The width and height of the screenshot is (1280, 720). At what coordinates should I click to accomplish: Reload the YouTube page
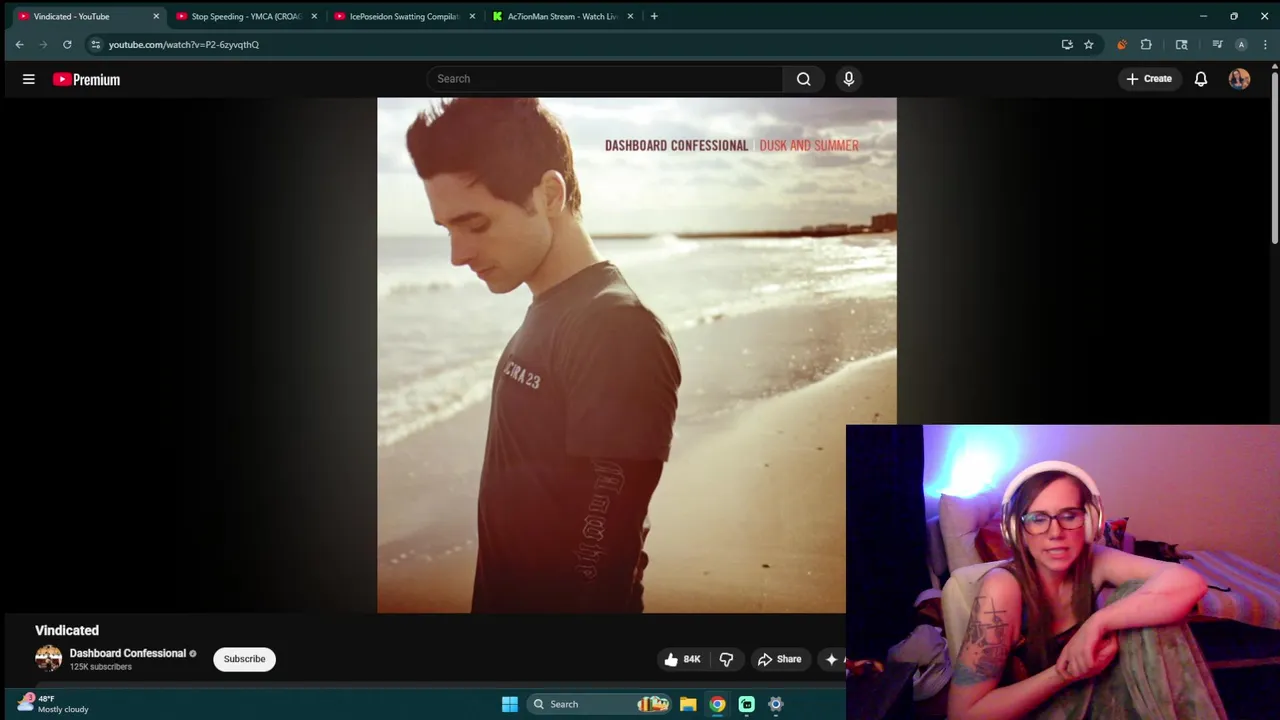(x=67, y=44)
